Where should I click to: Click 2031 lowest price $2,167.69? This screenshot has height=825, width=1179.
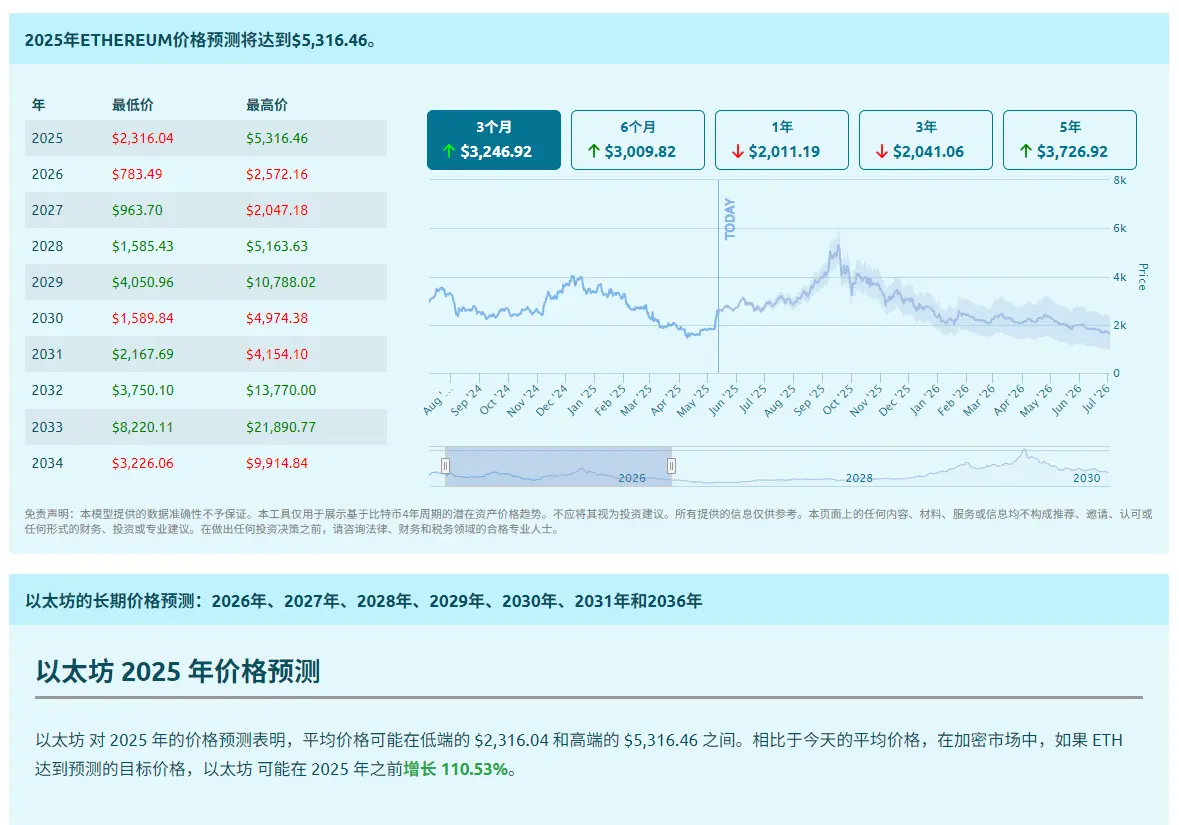click(143, 354)
